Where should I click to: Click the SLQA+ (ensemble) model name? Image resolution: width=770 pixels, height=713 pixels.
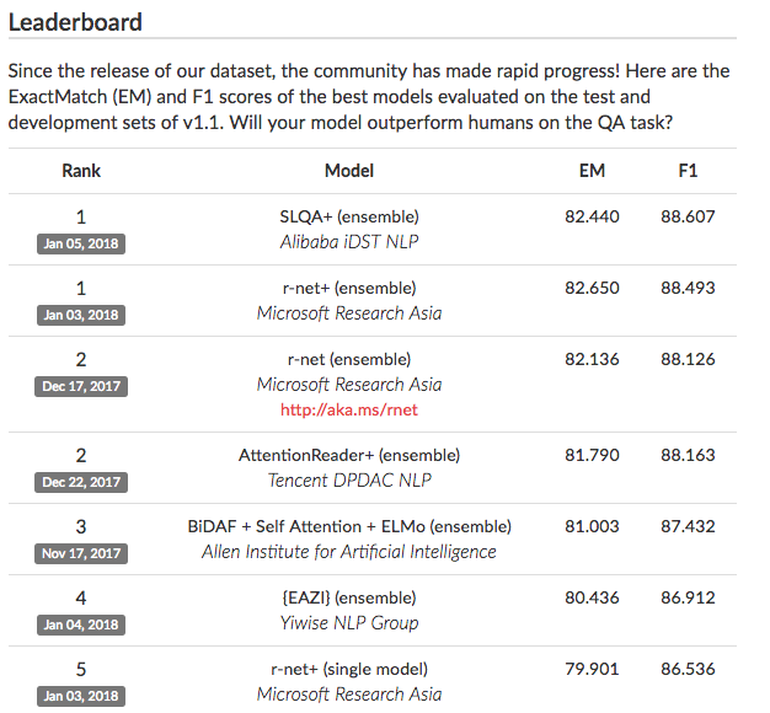click(x=349, y=216)
